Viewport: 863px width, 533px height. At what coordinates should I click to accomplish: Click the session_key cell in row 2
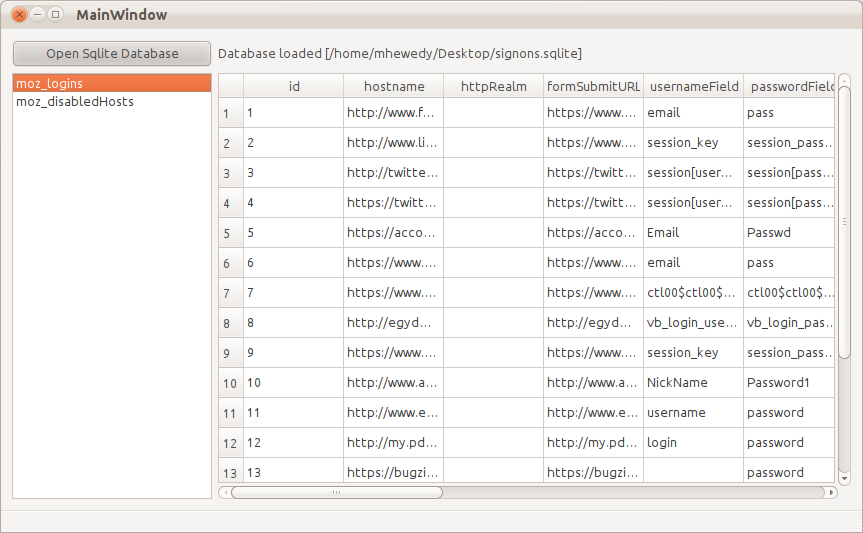[693, 143]
